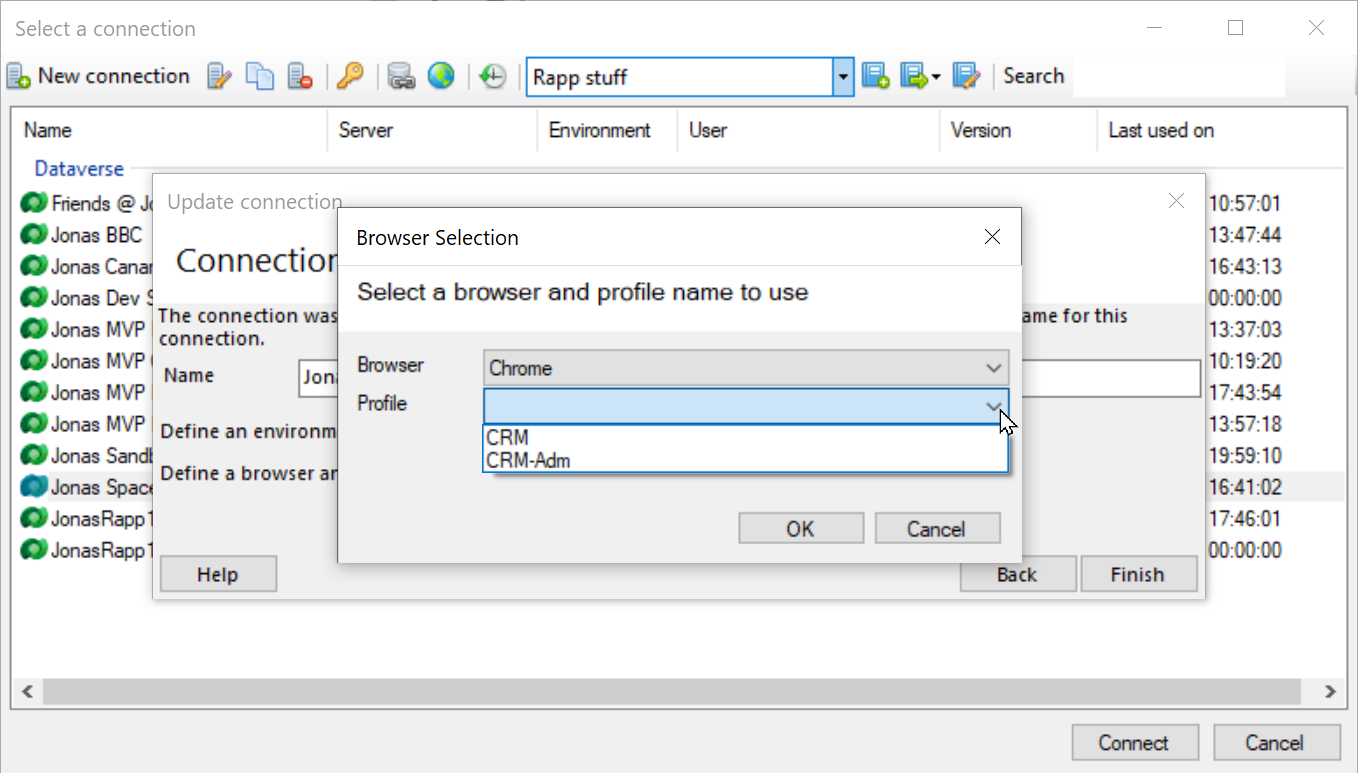This screenshot has height=773, width=1358.
Task: Select the password key icon
Action: click(x=349, y=76)
